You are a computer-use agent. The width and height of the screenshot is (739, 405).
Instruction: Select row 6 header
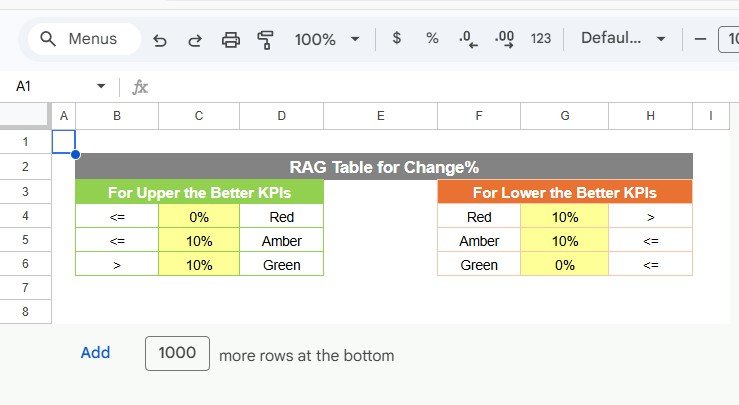pyautogui.click(x=25, y=264)
